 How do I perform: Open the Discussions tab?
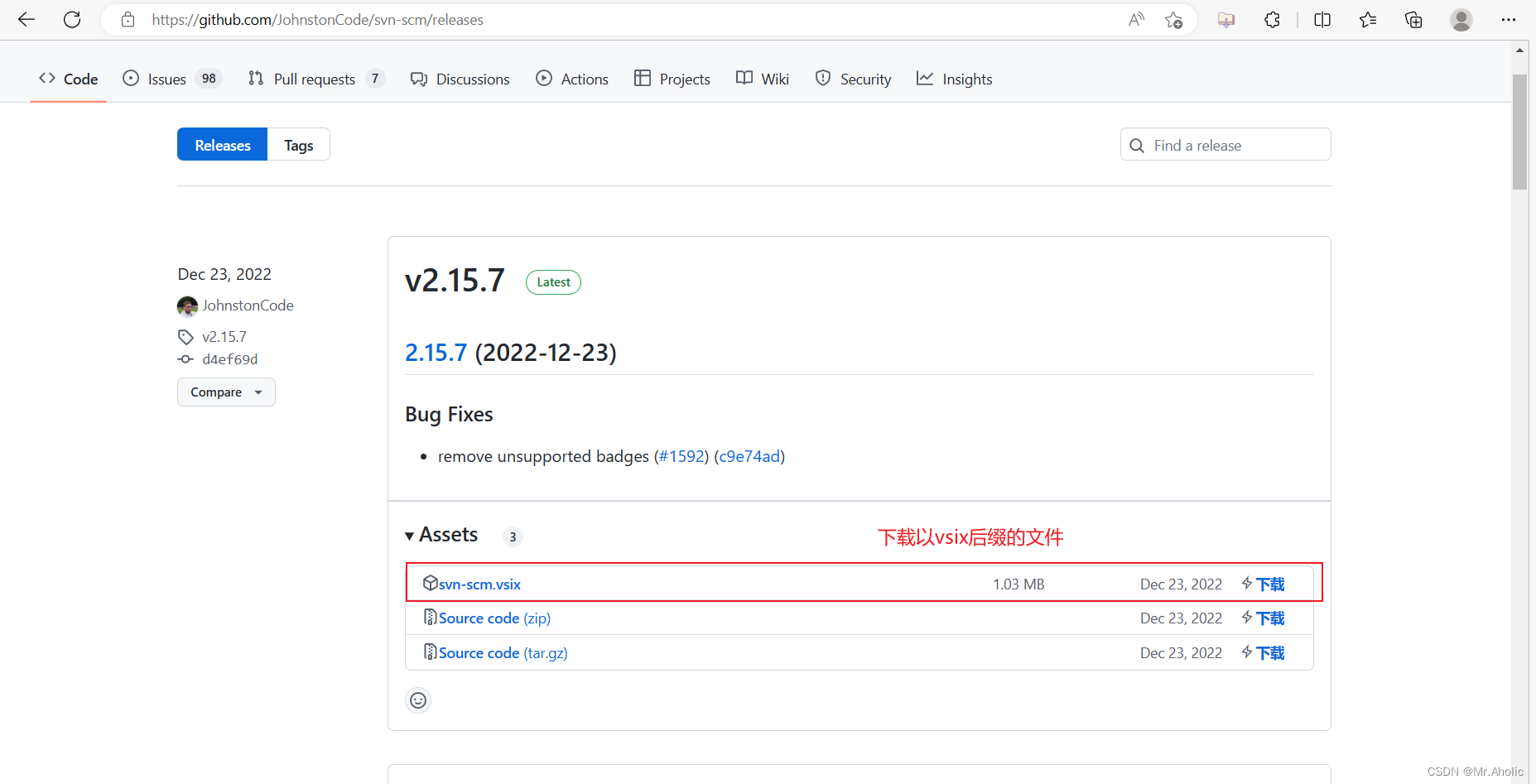click(460, 79)
